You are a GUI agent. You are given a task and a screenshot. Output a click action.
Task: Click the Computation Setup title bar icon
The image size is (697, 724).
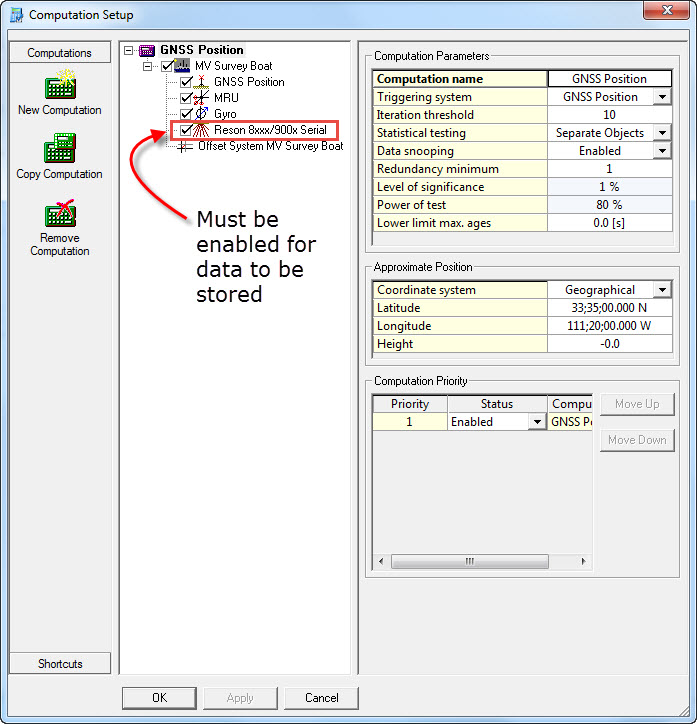coord(17,15)
